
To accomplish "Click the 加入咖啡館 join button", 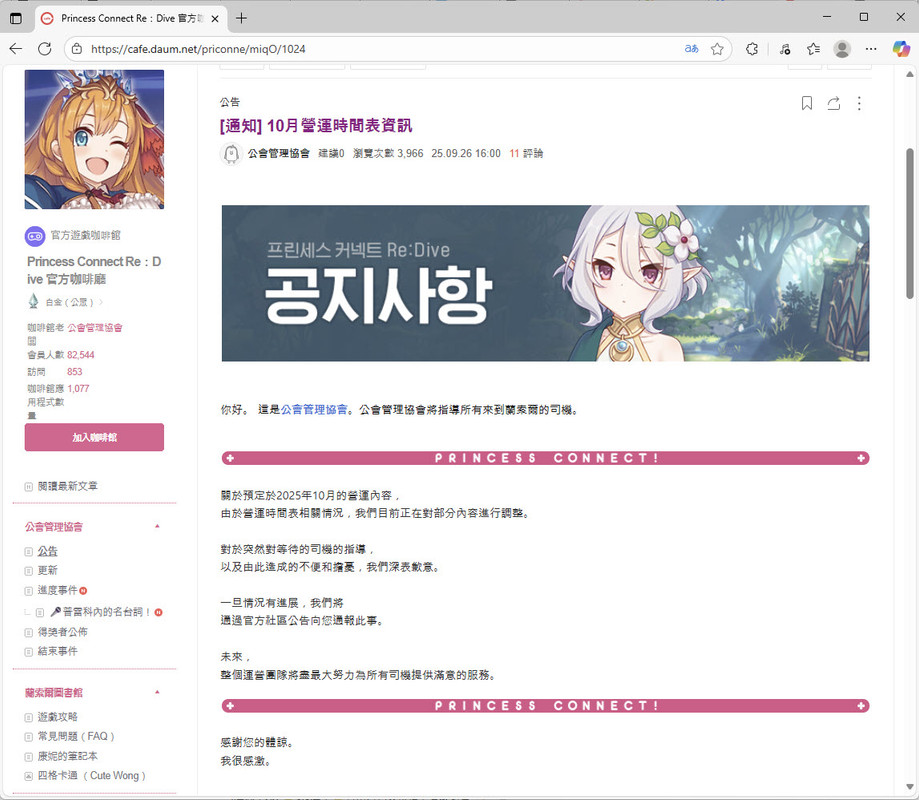I will click(x=94, y=437).
